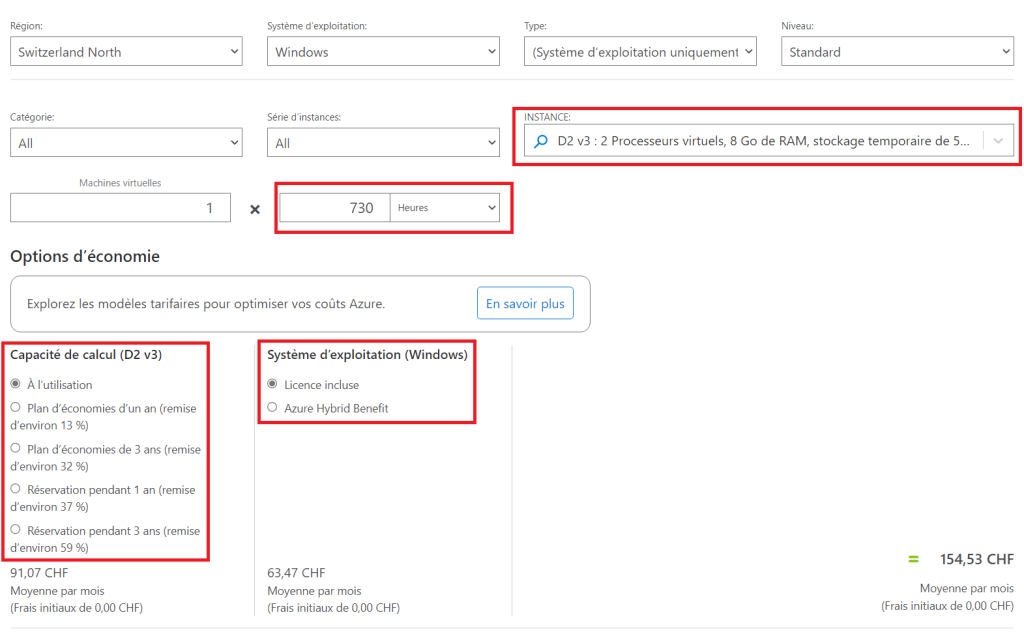1024x632 pixels.
Task: Click the 730 hours input field
Action: (x=335, y=208)
